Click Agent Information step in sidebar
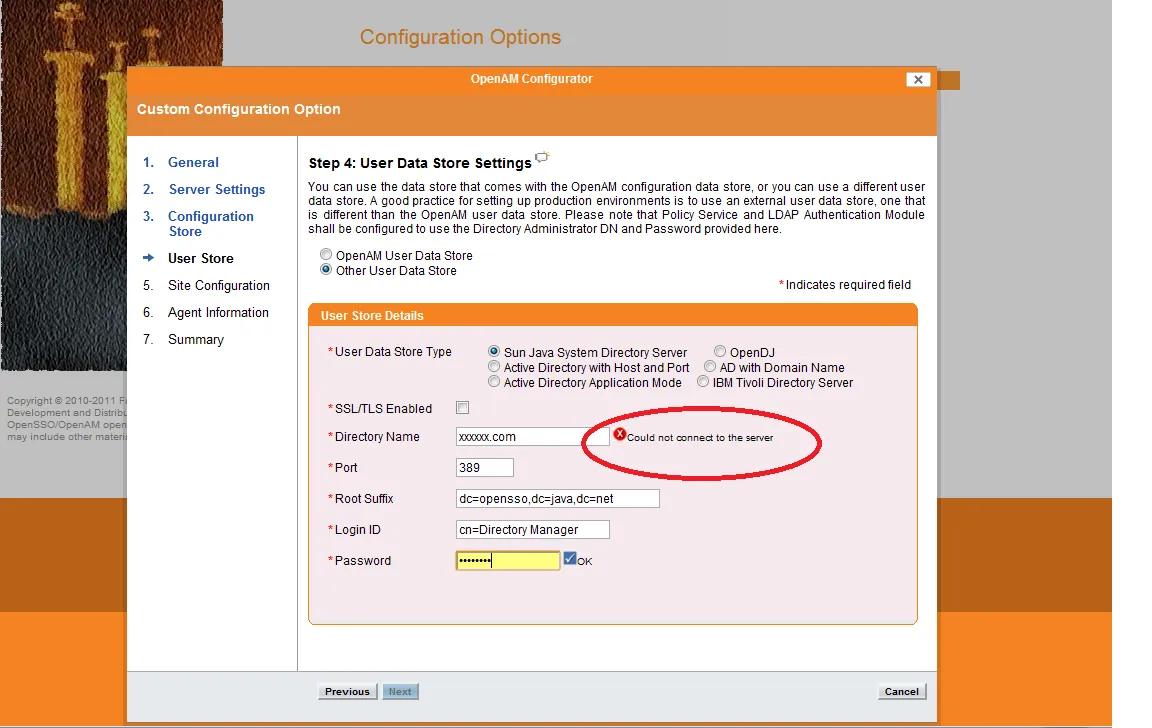Screen dimensions: 1152x728 (218, 313)
